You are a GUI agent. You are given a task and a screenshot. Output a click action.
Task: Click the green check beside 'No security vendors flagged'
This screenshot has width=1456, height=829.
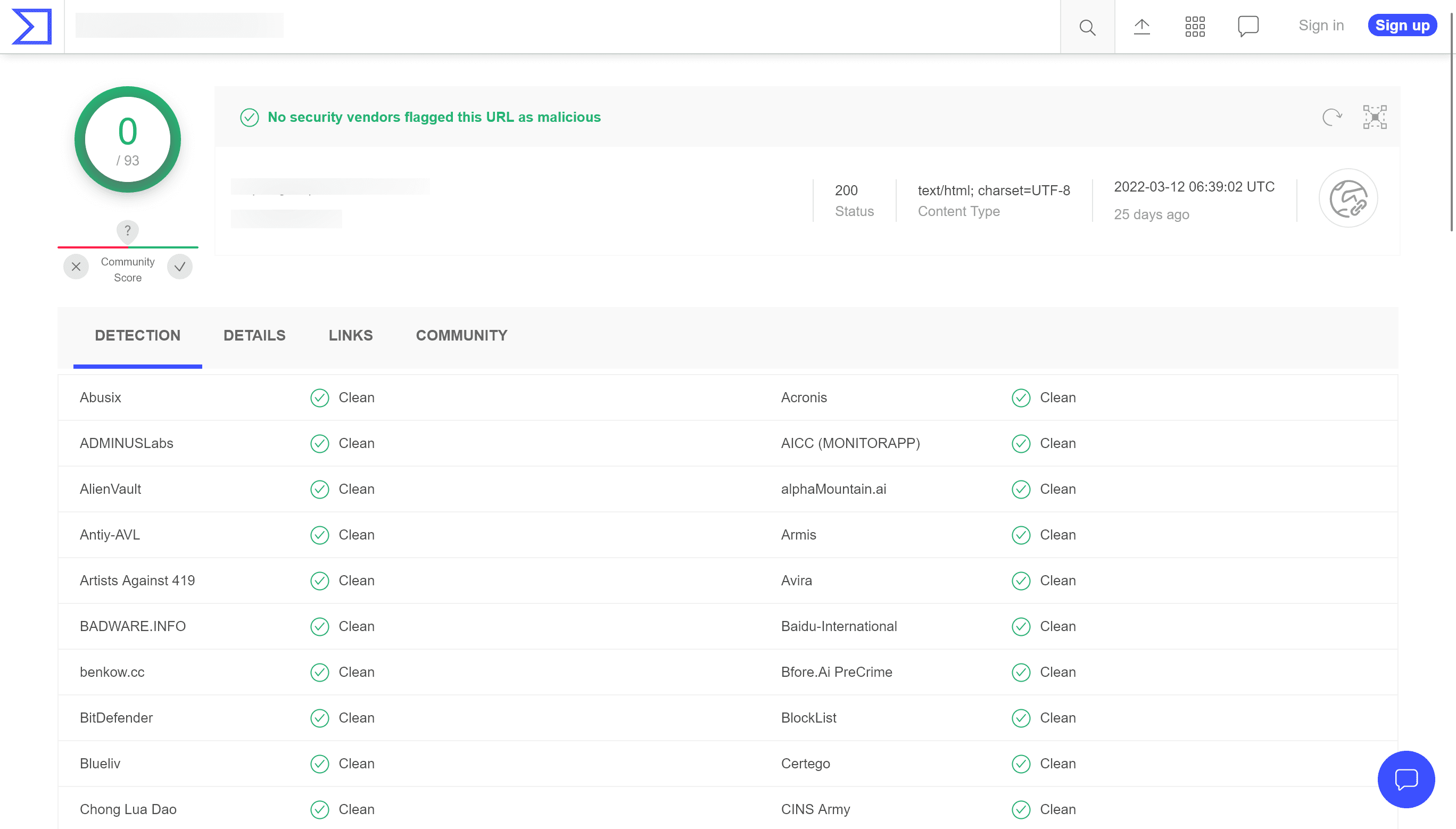point(250,117)
